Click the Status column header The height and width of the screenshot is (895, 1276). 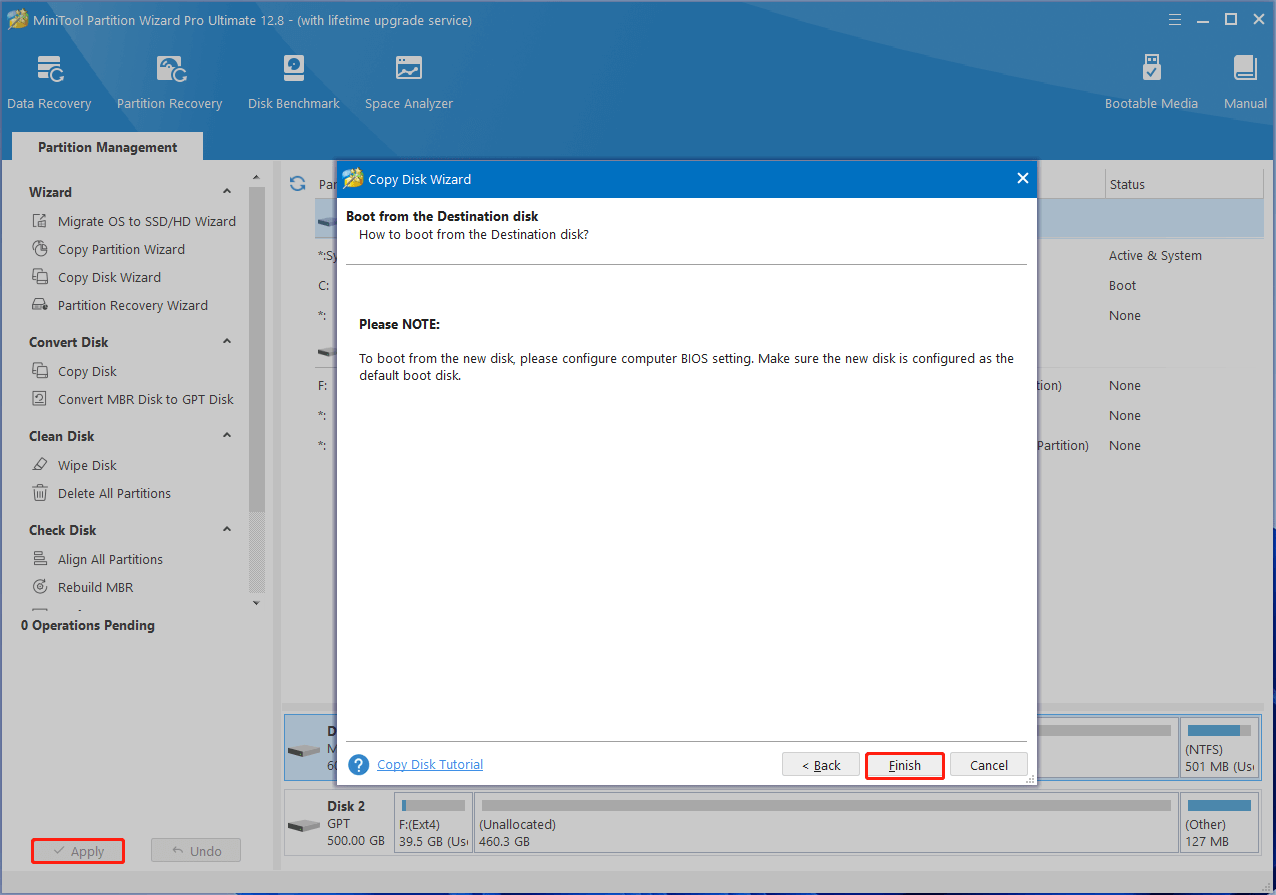[x=1184, y=184]
